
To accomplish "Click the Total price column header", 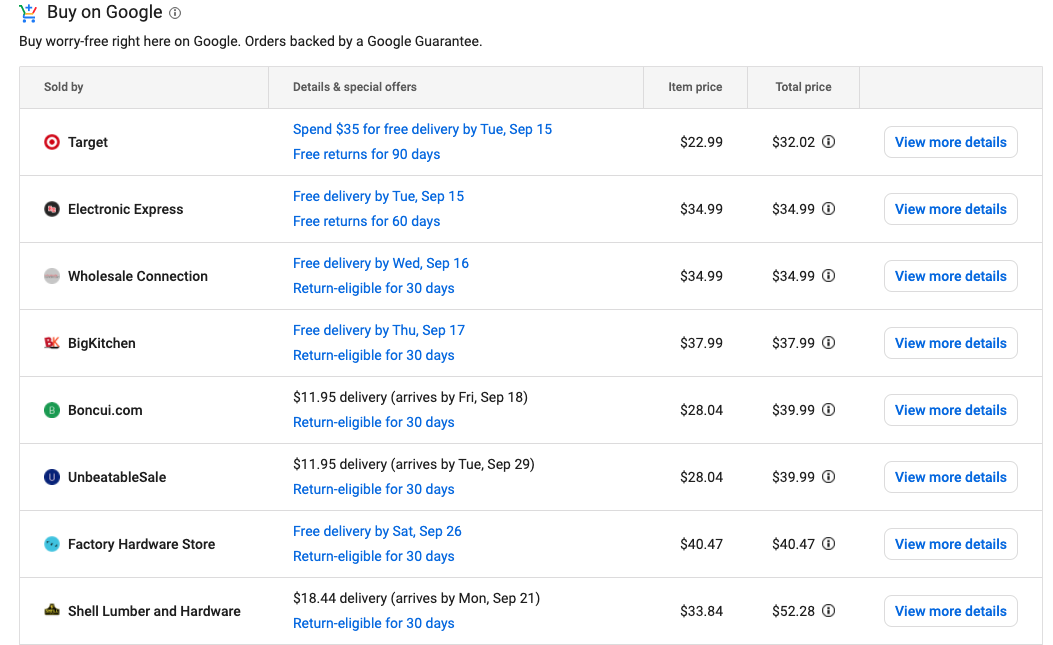I will [803, 87].
